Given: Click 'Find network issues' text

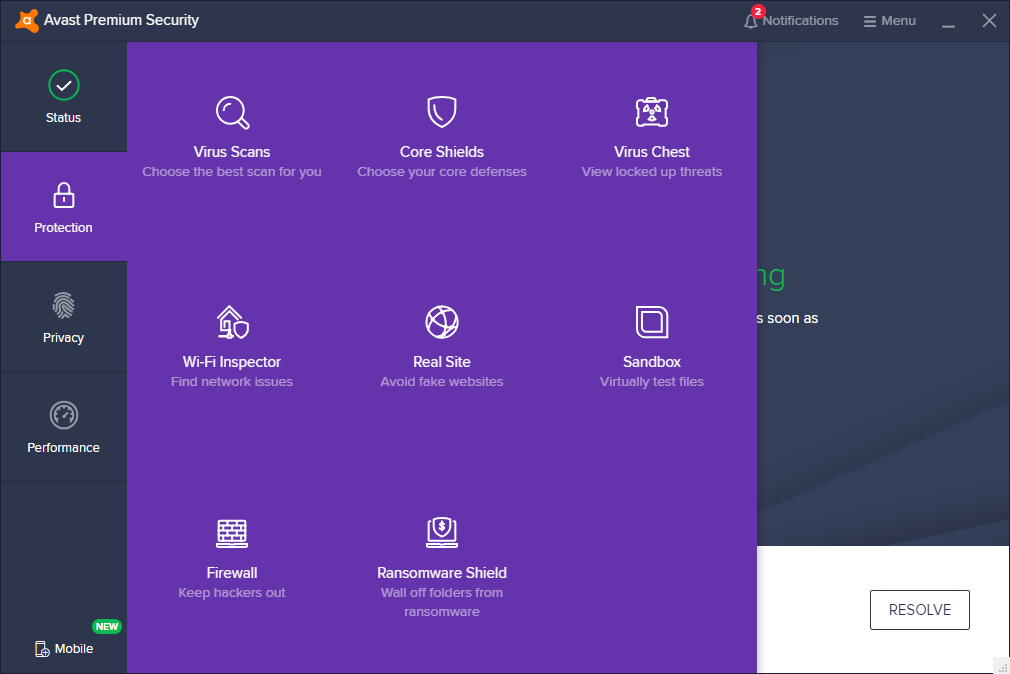Looking at the screenshot, I should click(x=232, y=382).
